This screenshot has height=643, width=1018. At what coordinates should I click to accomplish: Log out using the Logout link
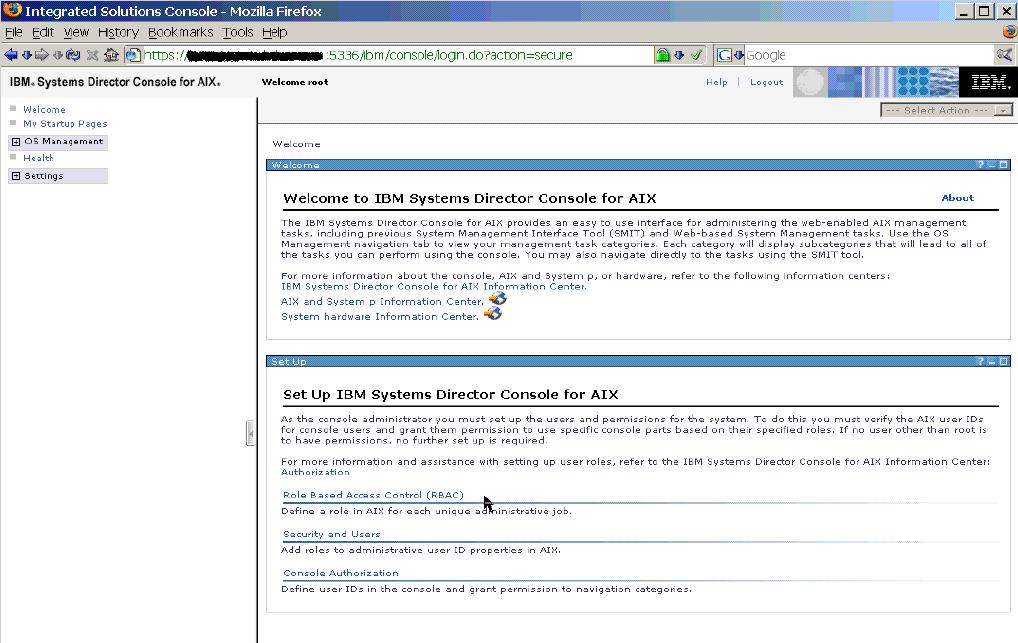pyautogui.click(x=767, y=82)
